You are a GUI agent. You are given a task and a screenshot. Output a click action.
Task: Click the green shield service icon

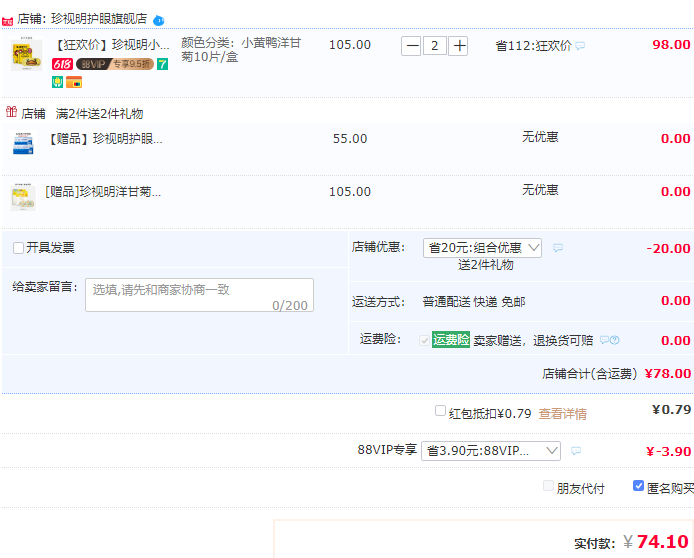[57, 82]
